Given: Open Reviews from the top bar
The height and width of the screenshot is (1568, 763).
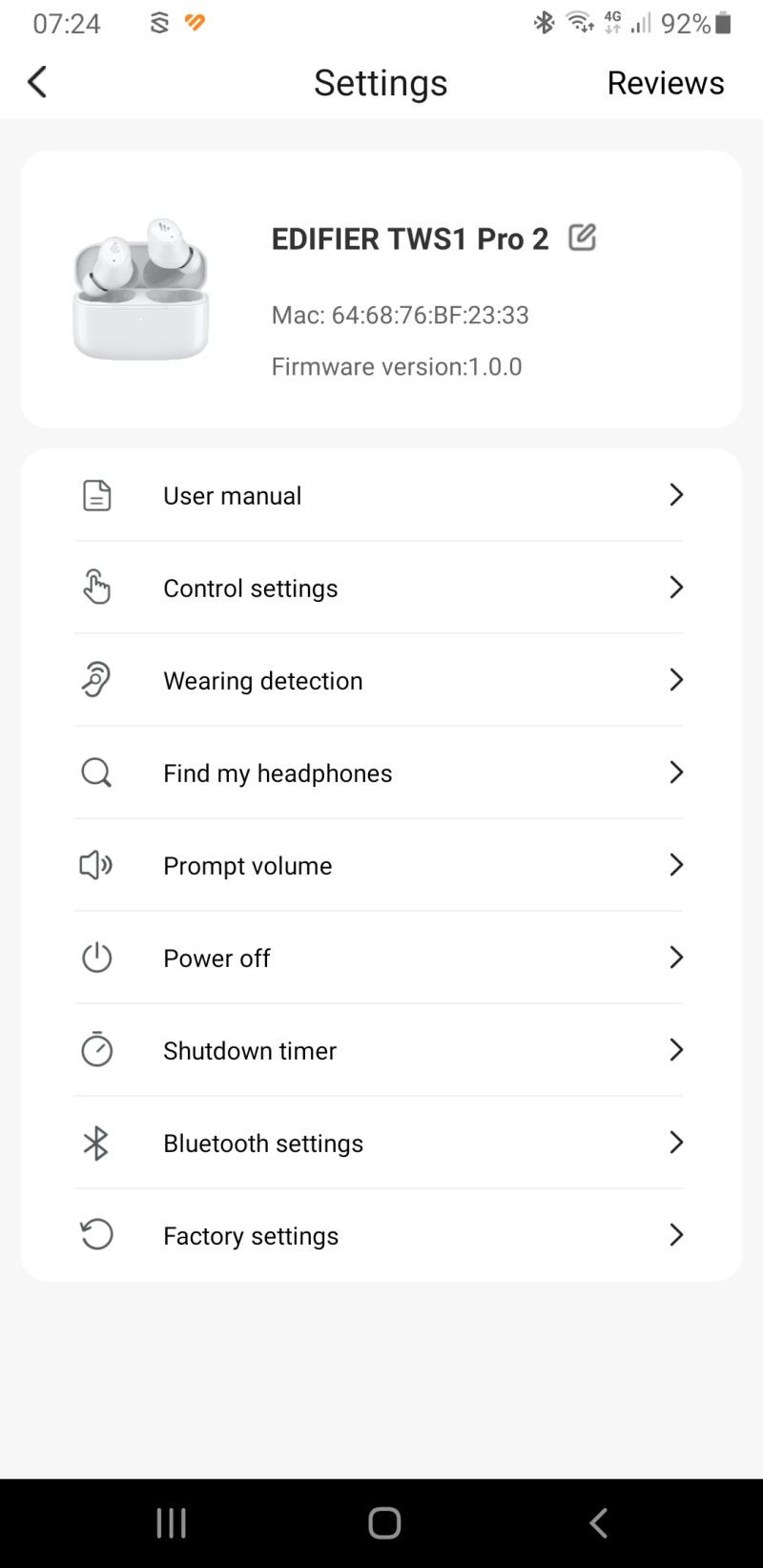Looking at the screenshot, I should (666, 83).
